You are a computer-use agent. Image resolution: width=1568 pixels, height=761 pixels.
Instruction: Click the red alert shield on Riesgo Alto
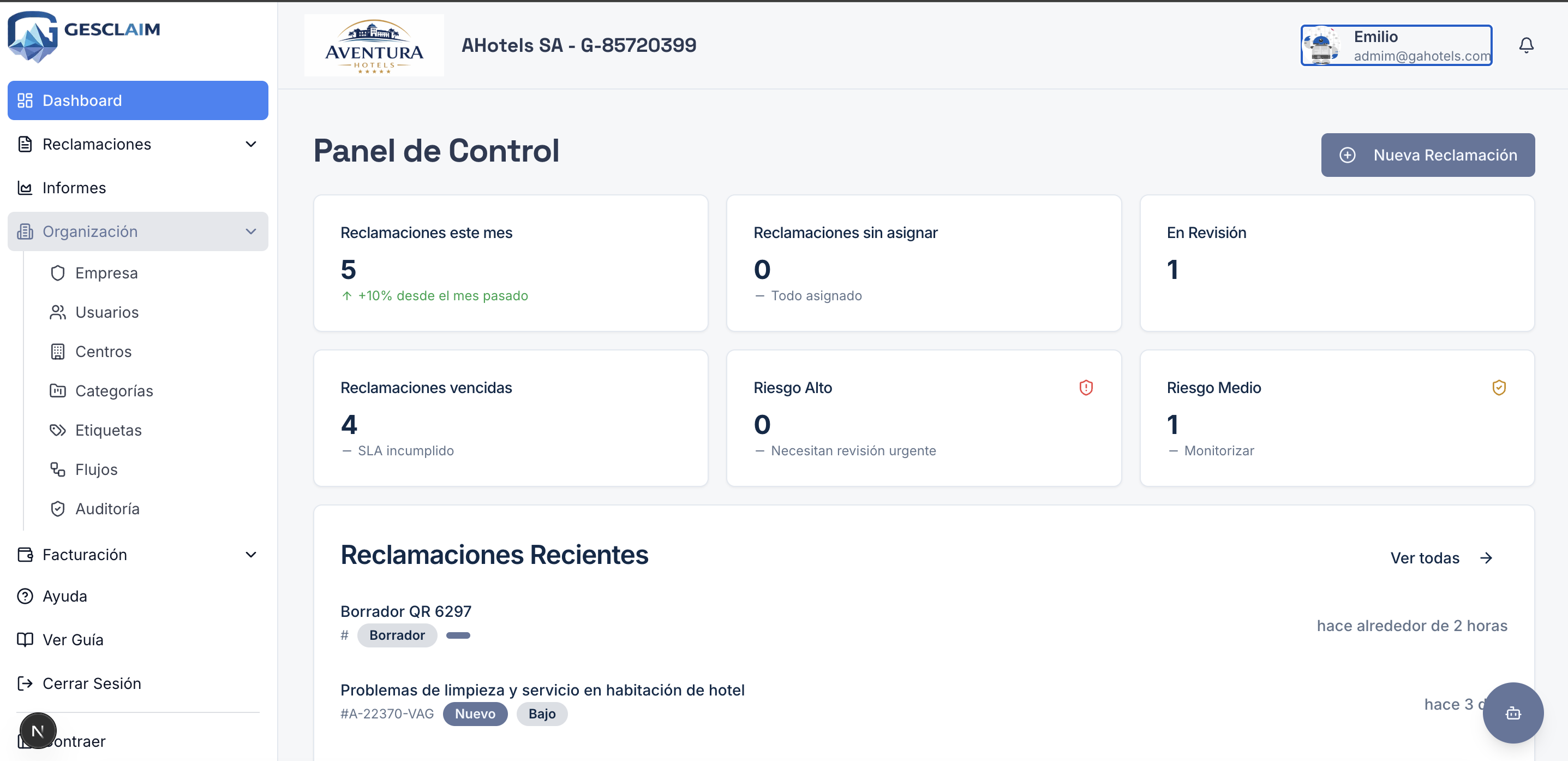tap(1086, 388)
